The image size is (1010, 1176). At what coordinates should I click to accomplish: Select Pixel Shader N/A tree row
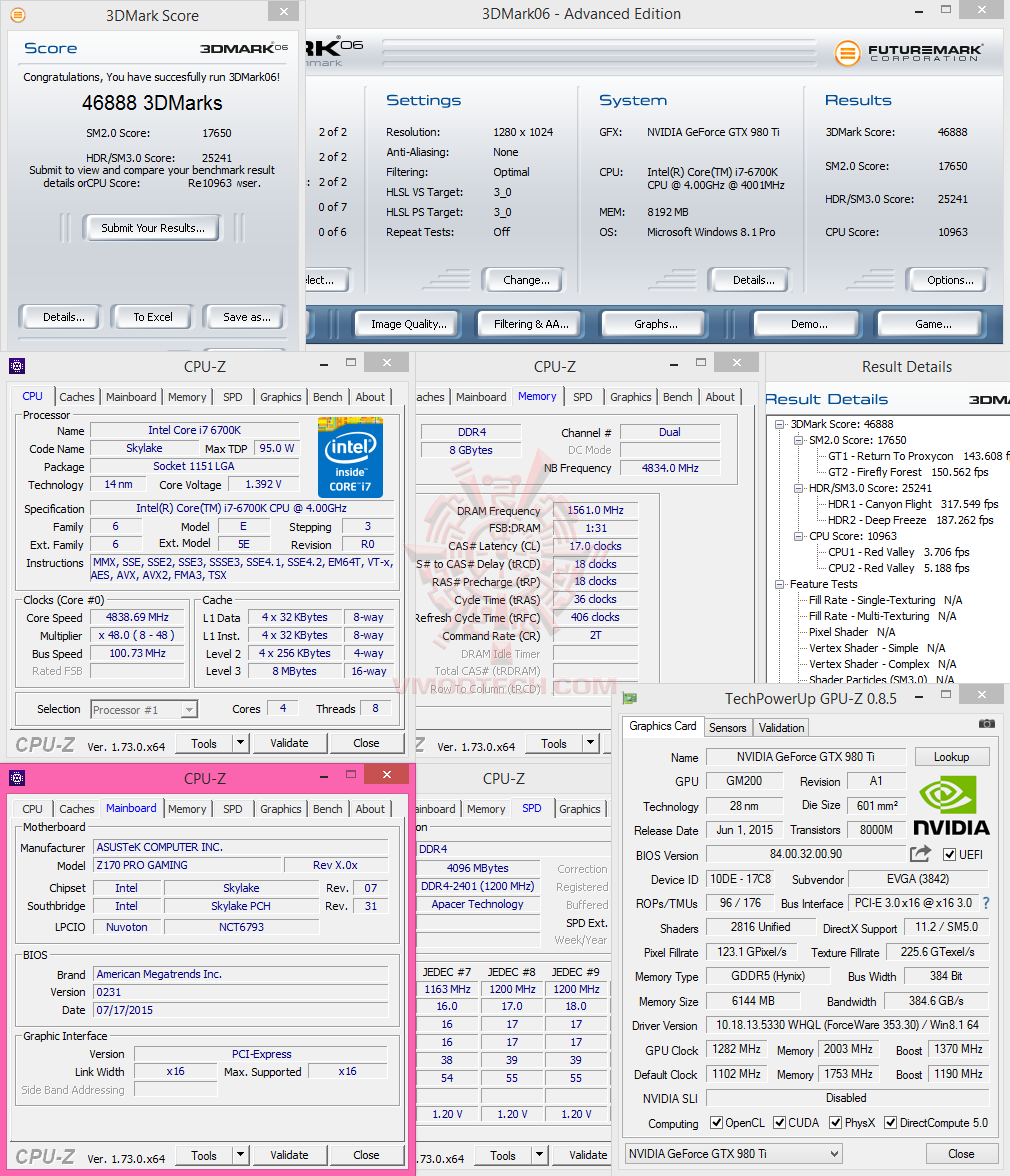point(852,632)
